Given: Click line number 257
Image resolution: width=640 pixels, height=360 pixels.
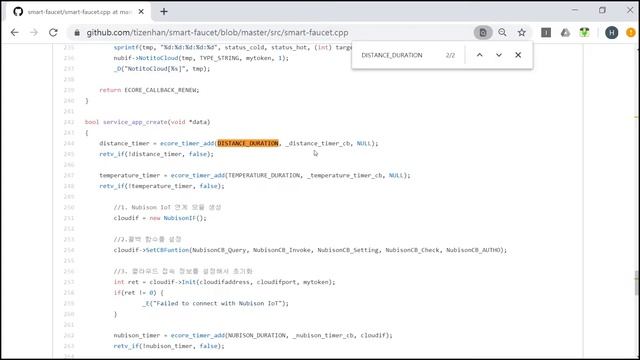Looking at the screenshot, I should 69,282.
